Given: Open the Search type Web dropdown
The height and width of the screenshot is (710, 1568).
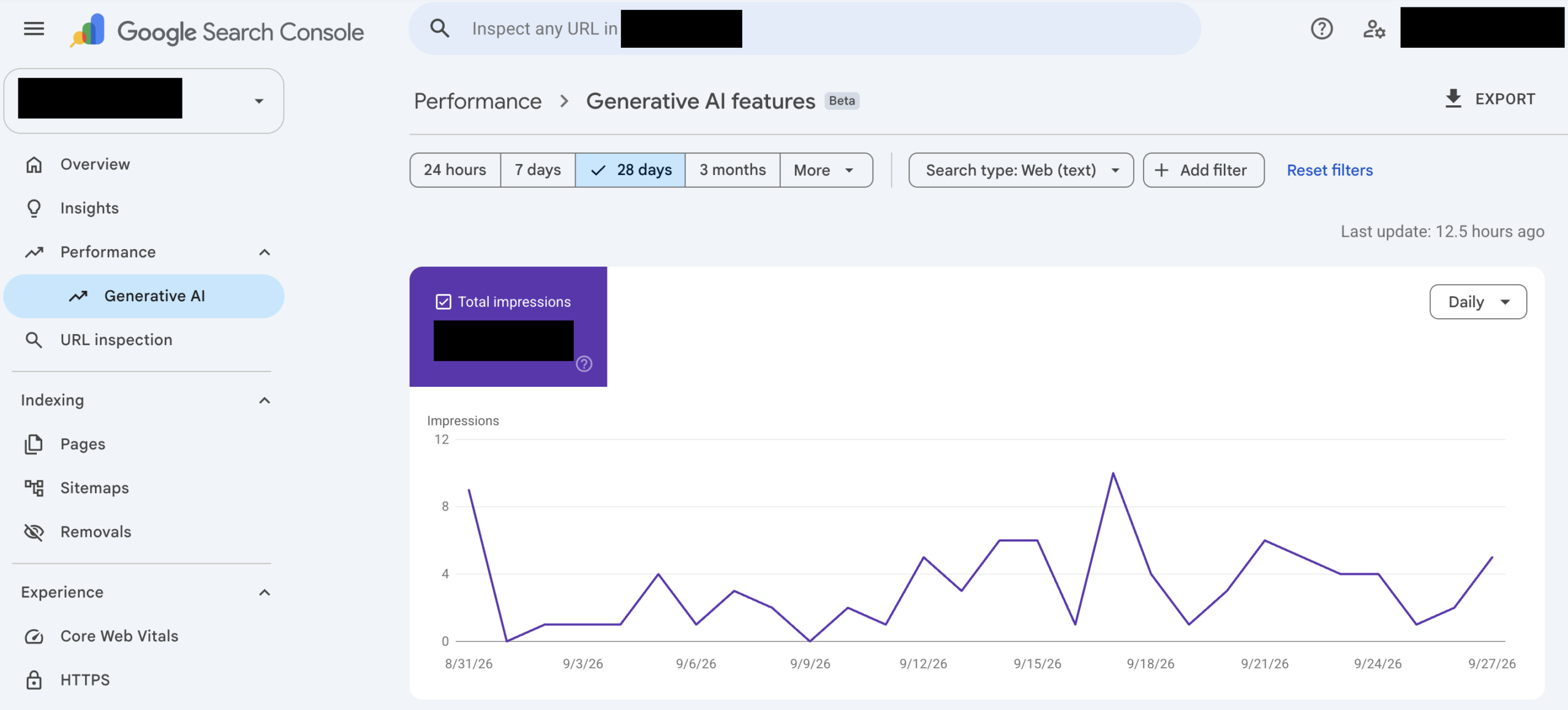Looking at the screenshot, I should [1021, 170].
